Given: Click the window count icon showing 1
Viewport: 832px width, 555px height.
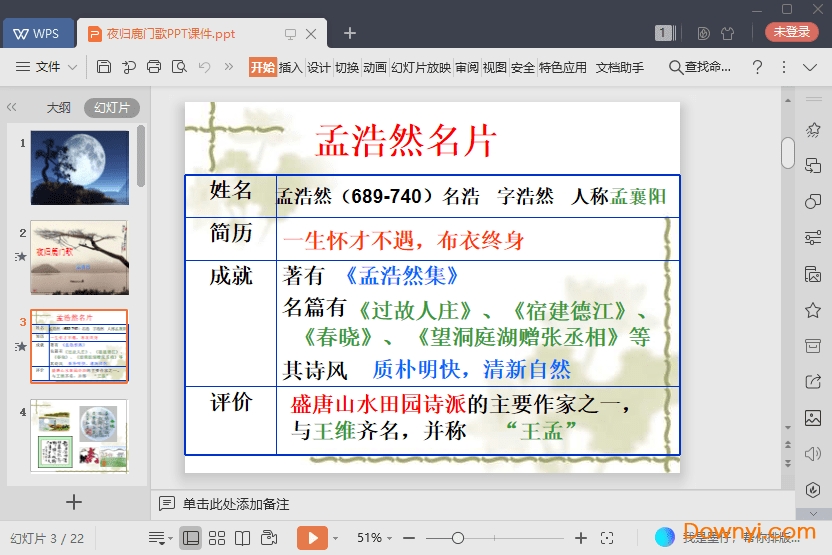Looking at the screenshot, I should coord(665,33).
